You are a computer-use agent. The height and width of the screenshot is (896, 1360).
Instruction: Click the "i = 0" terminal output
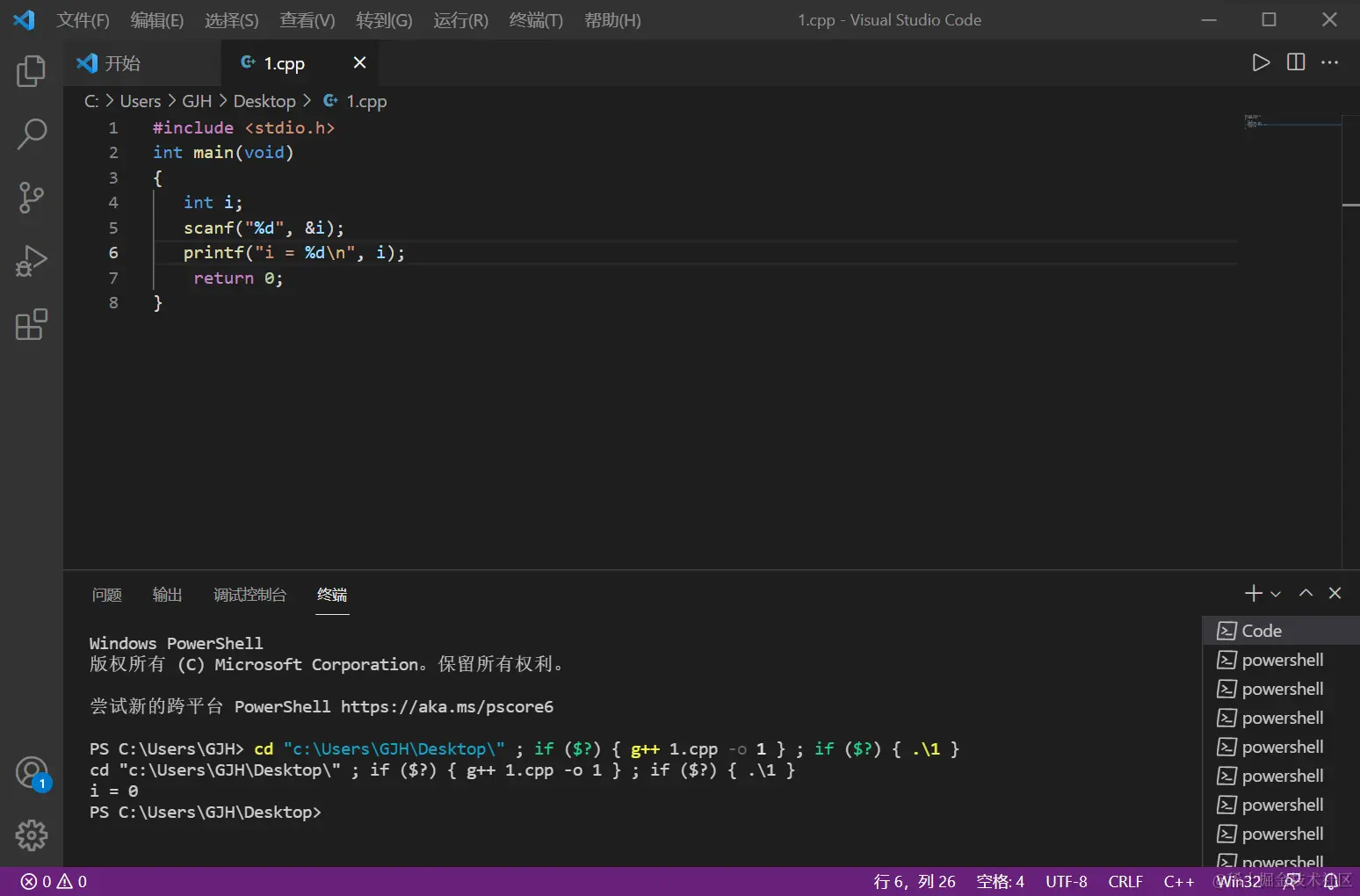(x=113, y=791)
